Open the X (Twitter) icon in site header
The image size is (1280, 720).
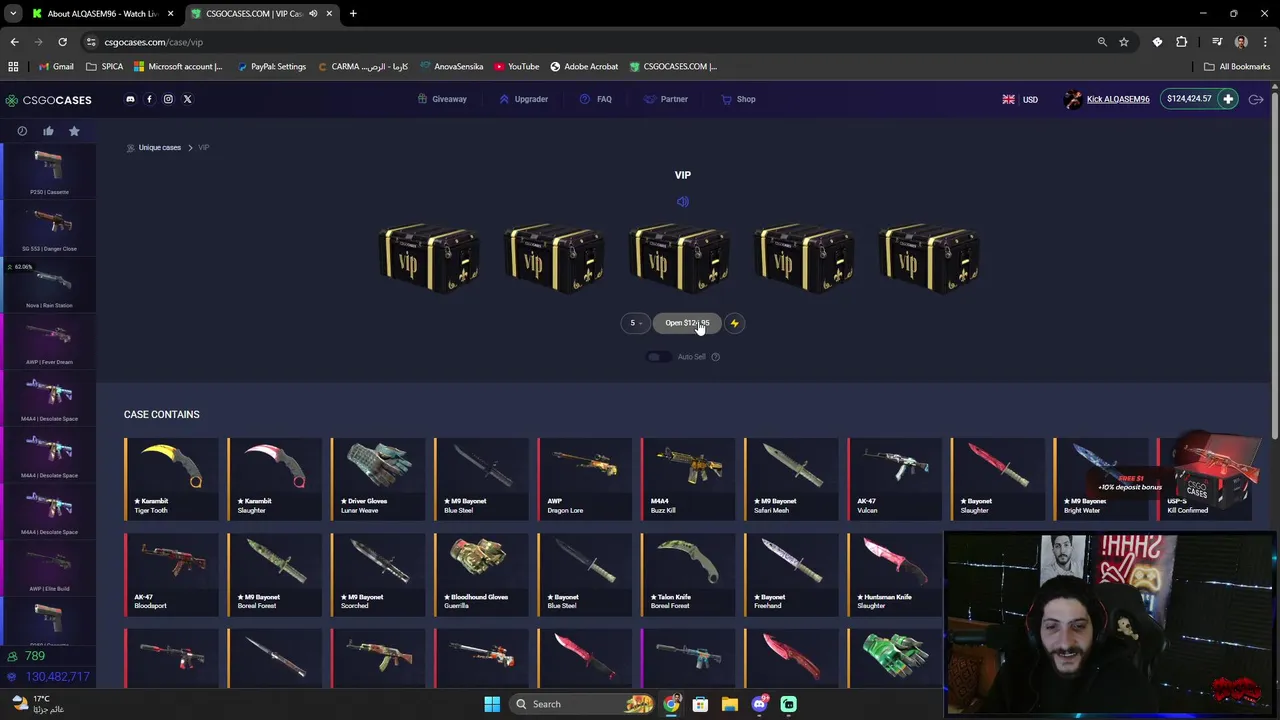click(x=187, y=99)
